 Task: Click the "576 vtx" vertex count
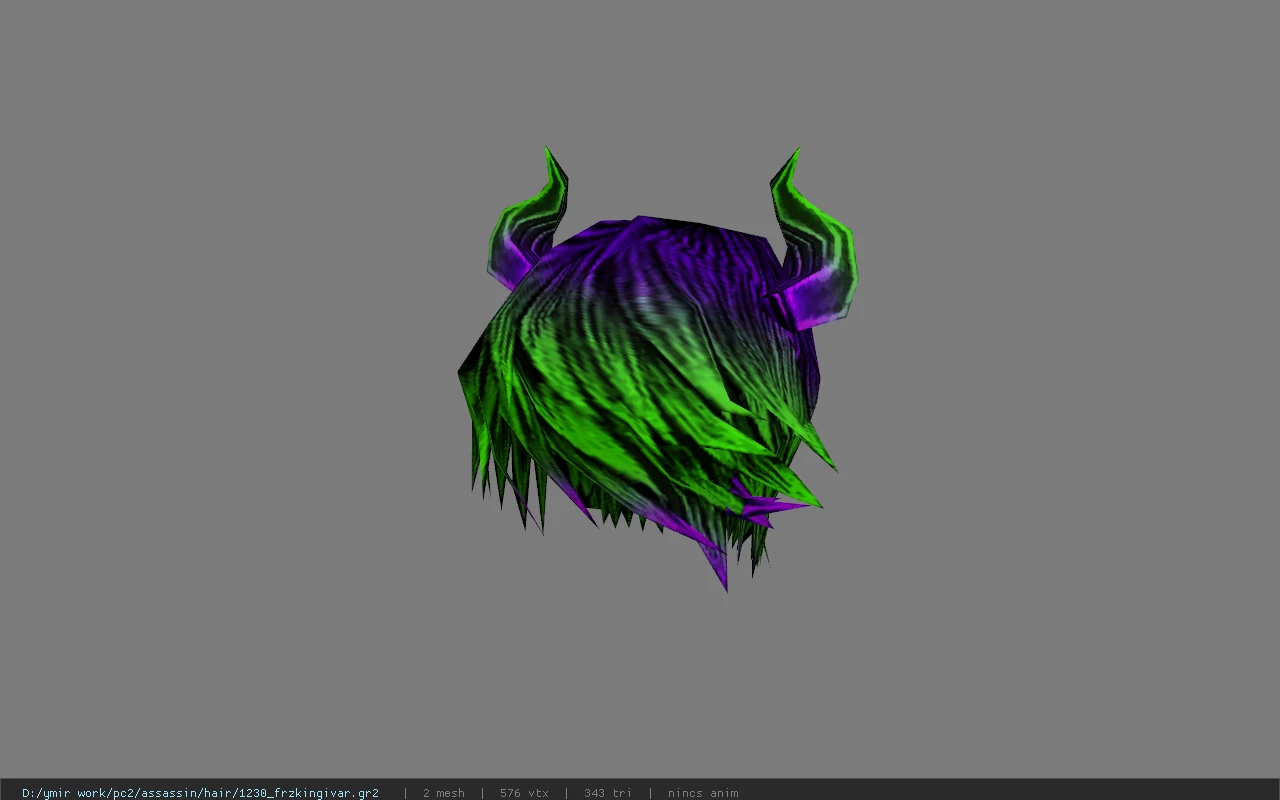click(524, 793)
